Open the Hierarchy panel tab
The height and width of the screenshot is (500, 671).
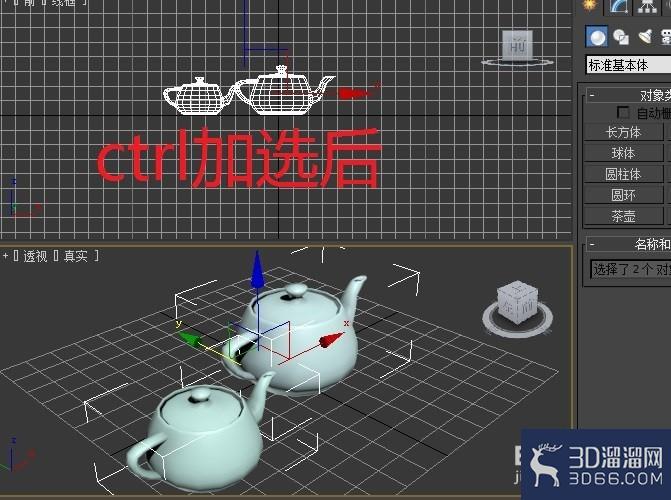(647, 6)
